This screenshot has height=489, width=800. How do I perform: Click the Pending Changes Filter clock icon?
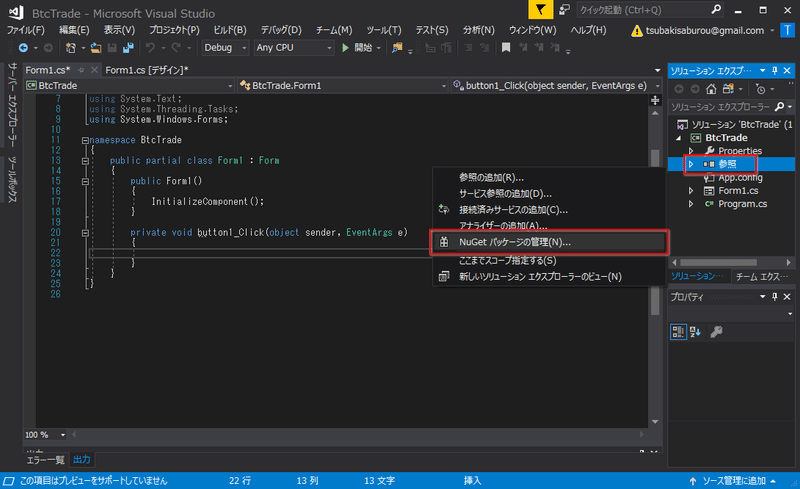click(x=760, y=89)
